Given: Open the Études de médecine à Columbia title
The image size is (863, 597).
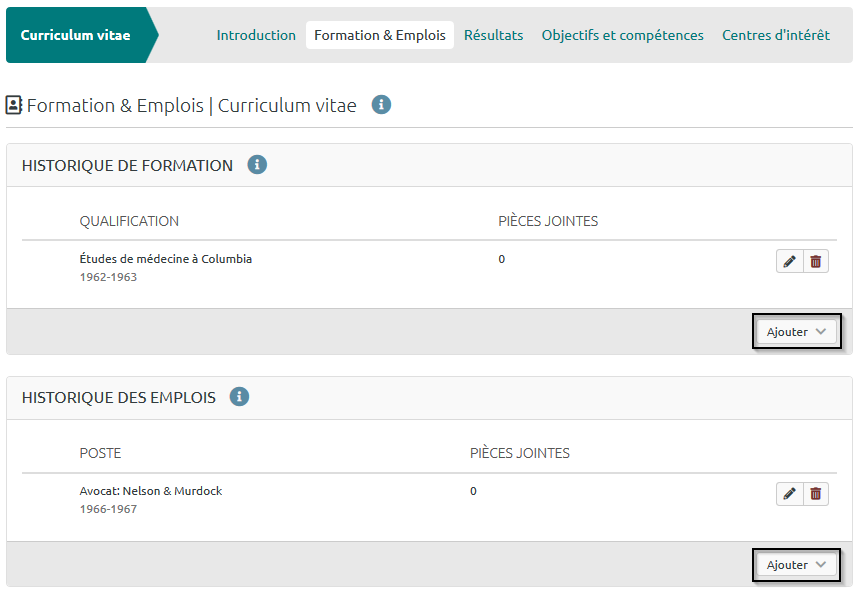Looking at the screenshot, I should 166,259.
